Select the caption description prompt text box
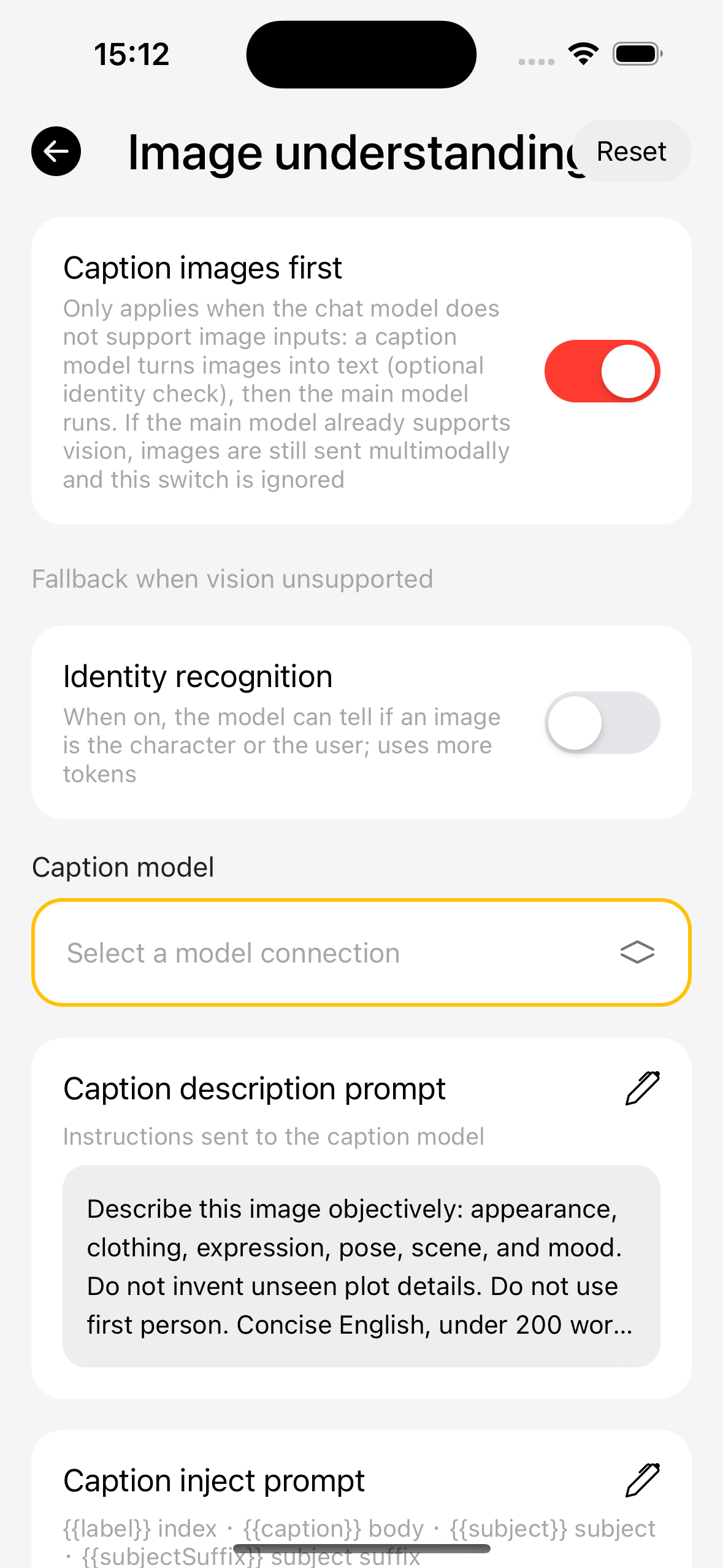Screen dimensions: 723x1568 [361, 1266]
